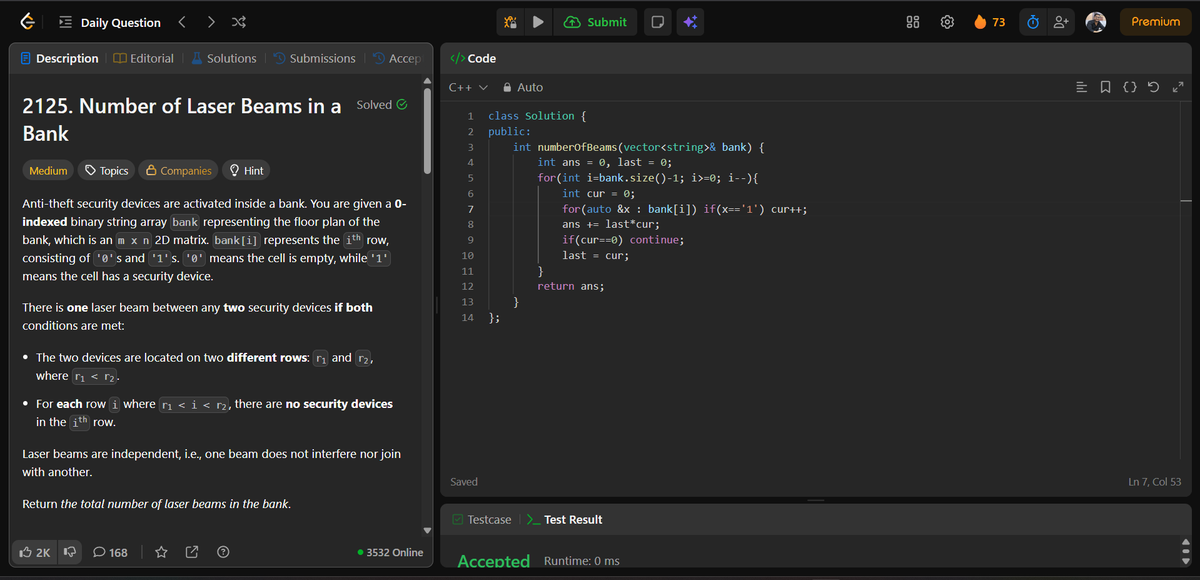Screen dimensions: 1200x580
Task: Submit the solution
Action: [x=596, y=22]
